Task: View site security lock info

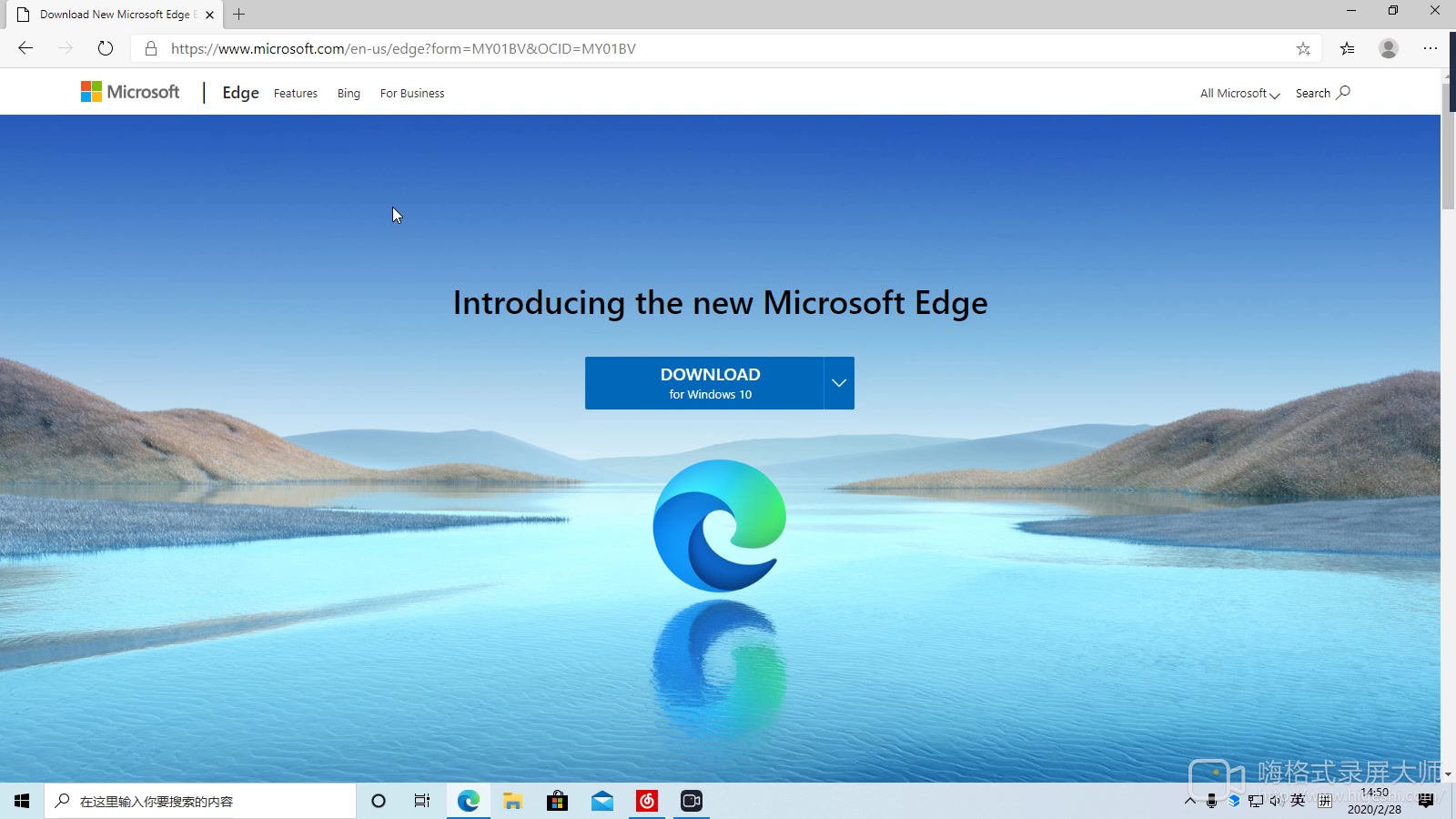Action: pyautogui.click(x=151, y=48)
